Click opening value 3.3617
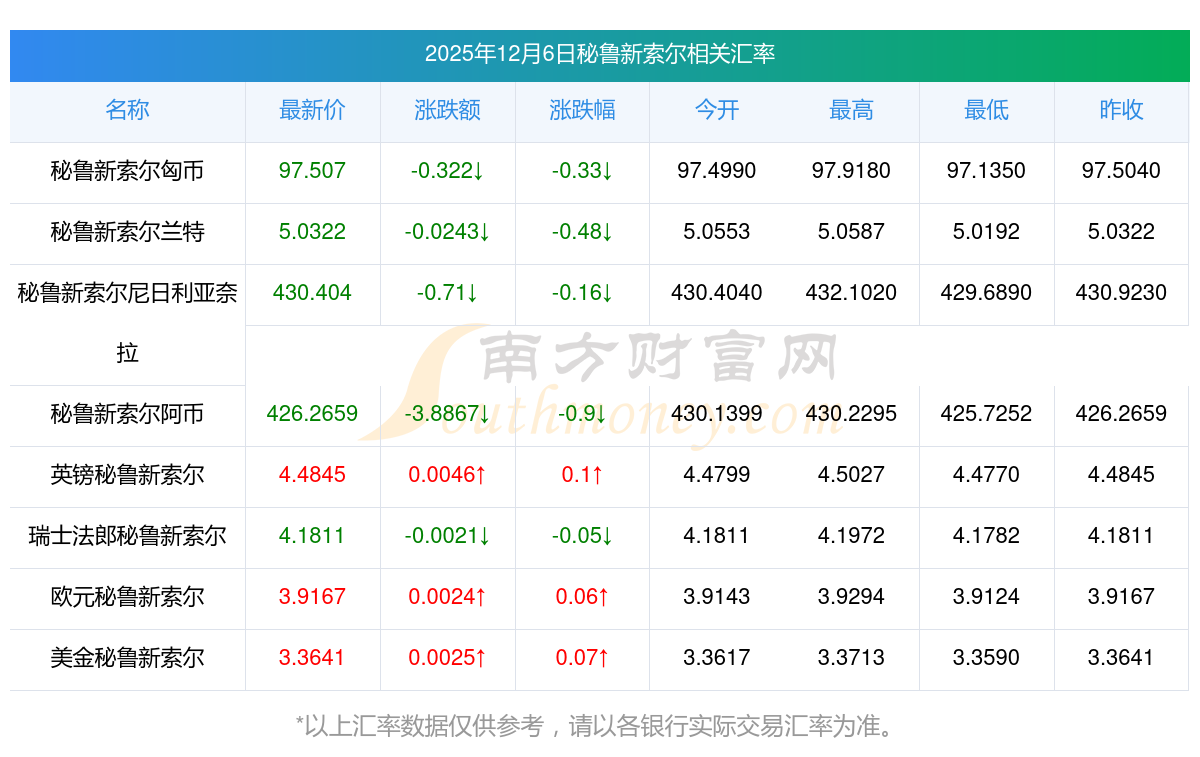This screenshot has height=757, width=1200. pyautogui.click(x=717, y=658)
